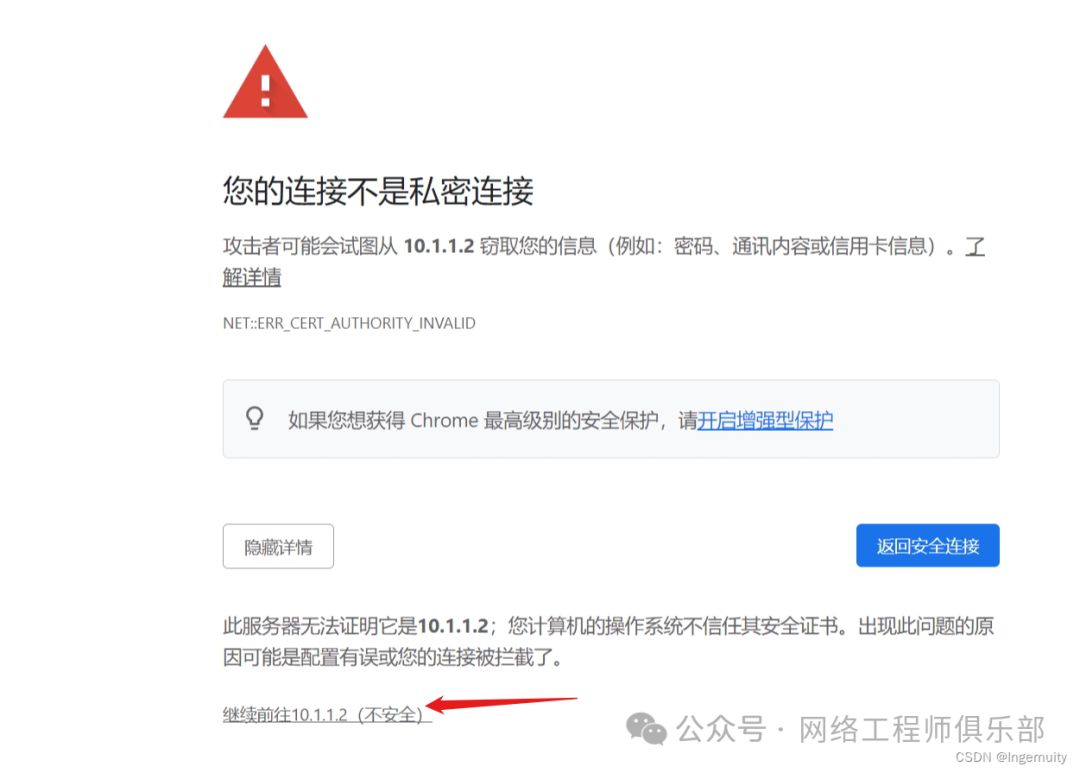Click the lightbulb tip icon
Image resolution: width=1080 pixels, height=773 pixels.
point(255,418)
